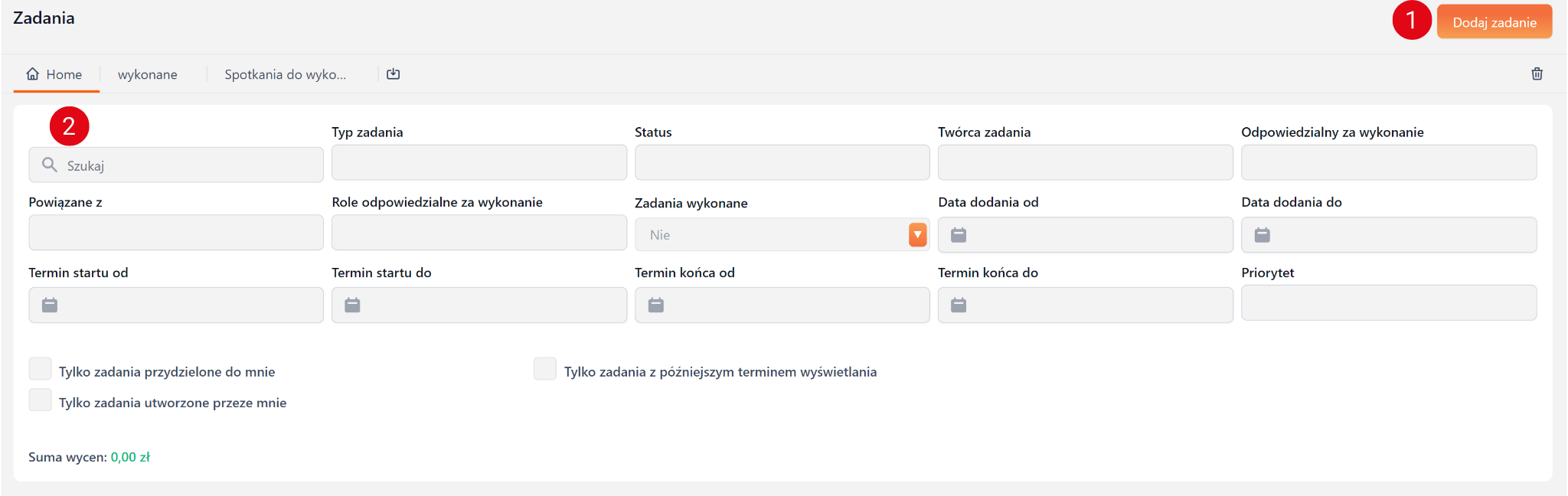
Task: Click the trash bin icon
Action: tap(1537, 74)
